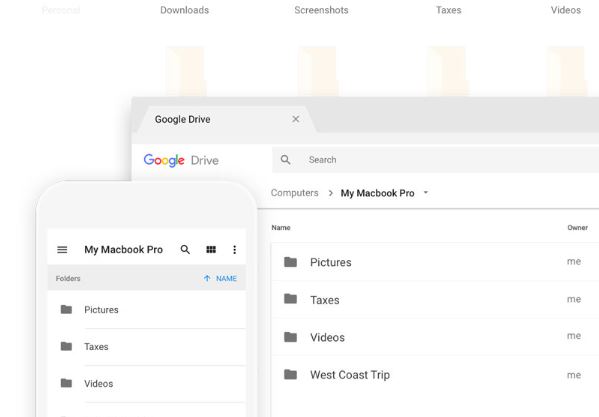Screen dimensions: 599x417
Task: Click owner 'me' in Pictures row
Action: [x=574, y=262]
